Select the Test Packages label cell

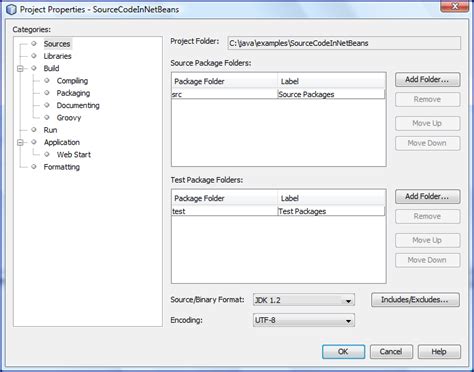(331, 211)
